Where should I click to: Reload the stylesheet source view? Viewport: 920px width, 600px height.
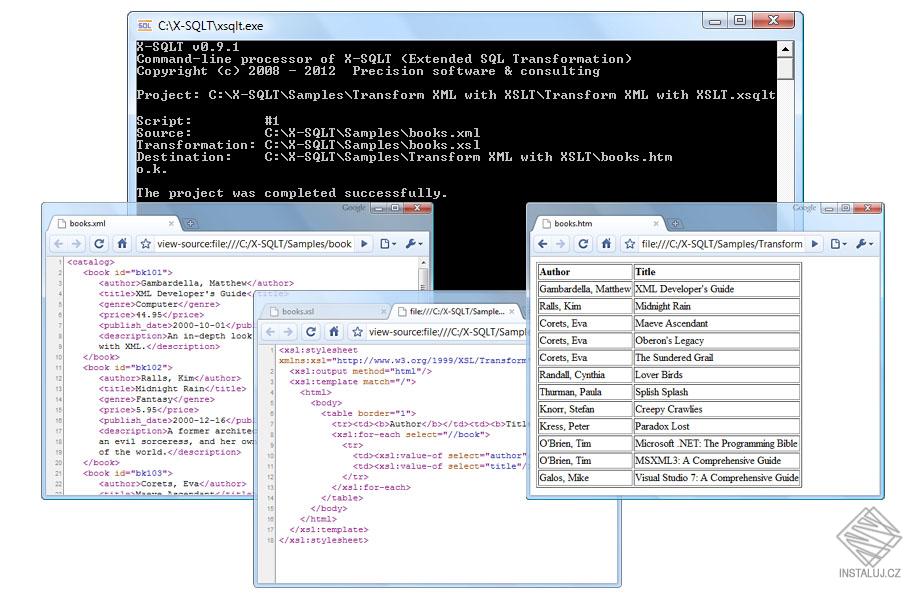pyautogui.click(x=311, y=332)
